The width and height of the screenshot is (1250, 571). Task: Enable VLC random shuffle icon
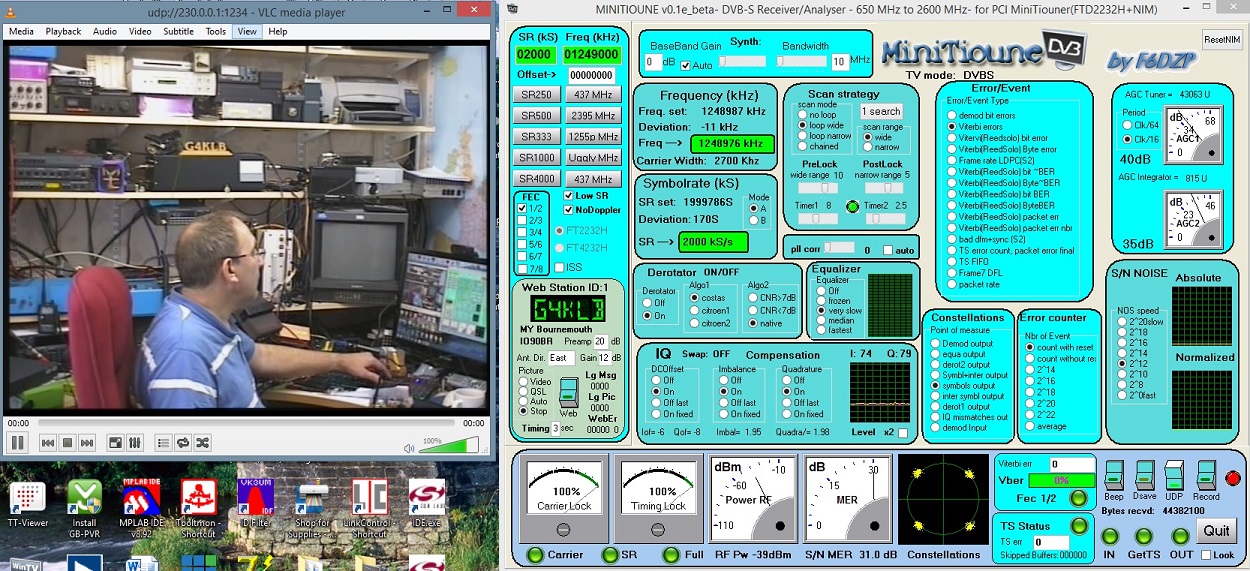click(x=203, y=442)
